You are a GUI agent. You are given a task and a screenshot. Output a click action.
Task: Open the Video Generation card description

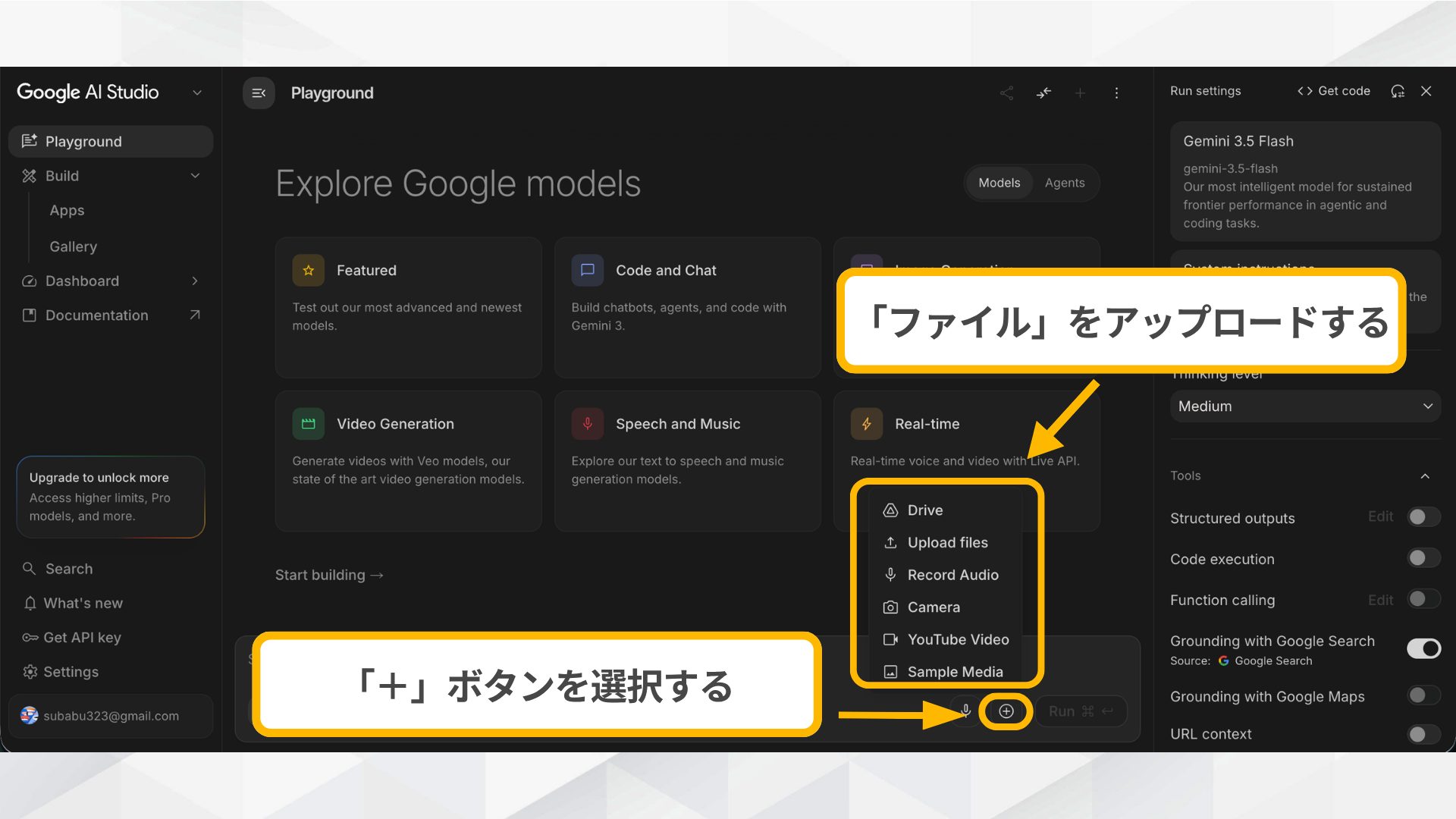409,470
